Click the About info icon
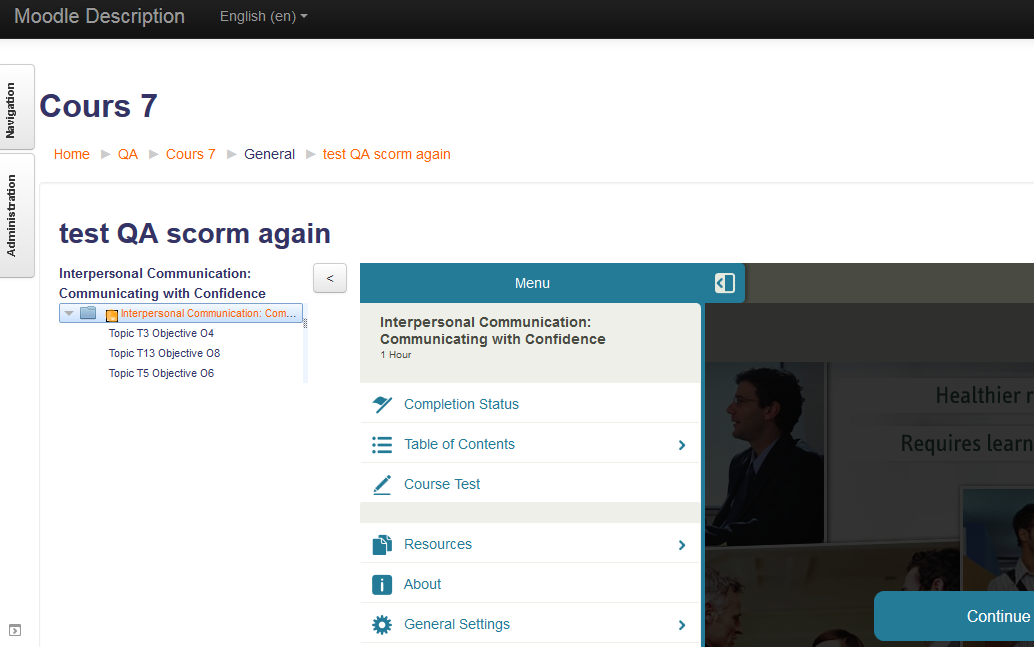Viewport: 1034px width, 647px height. 382,584
